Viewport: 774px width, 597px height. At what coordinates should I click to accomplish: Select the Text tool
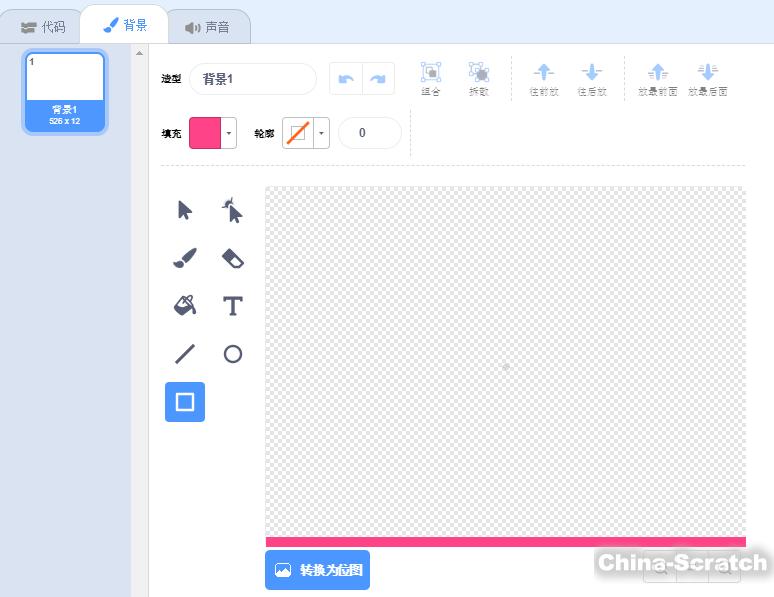(x=232, y=305)
